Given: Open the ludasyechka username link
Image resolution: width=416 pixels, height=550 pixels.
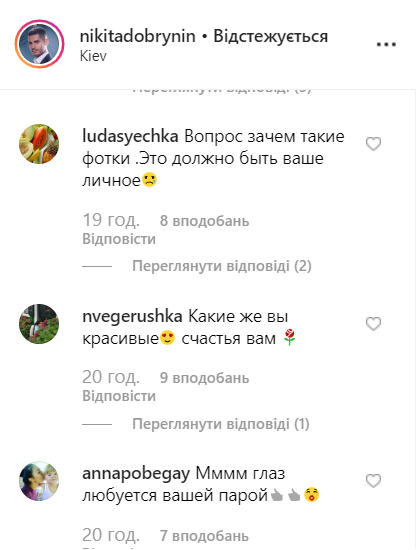Looking at the screenshot, I should (130, 137).
